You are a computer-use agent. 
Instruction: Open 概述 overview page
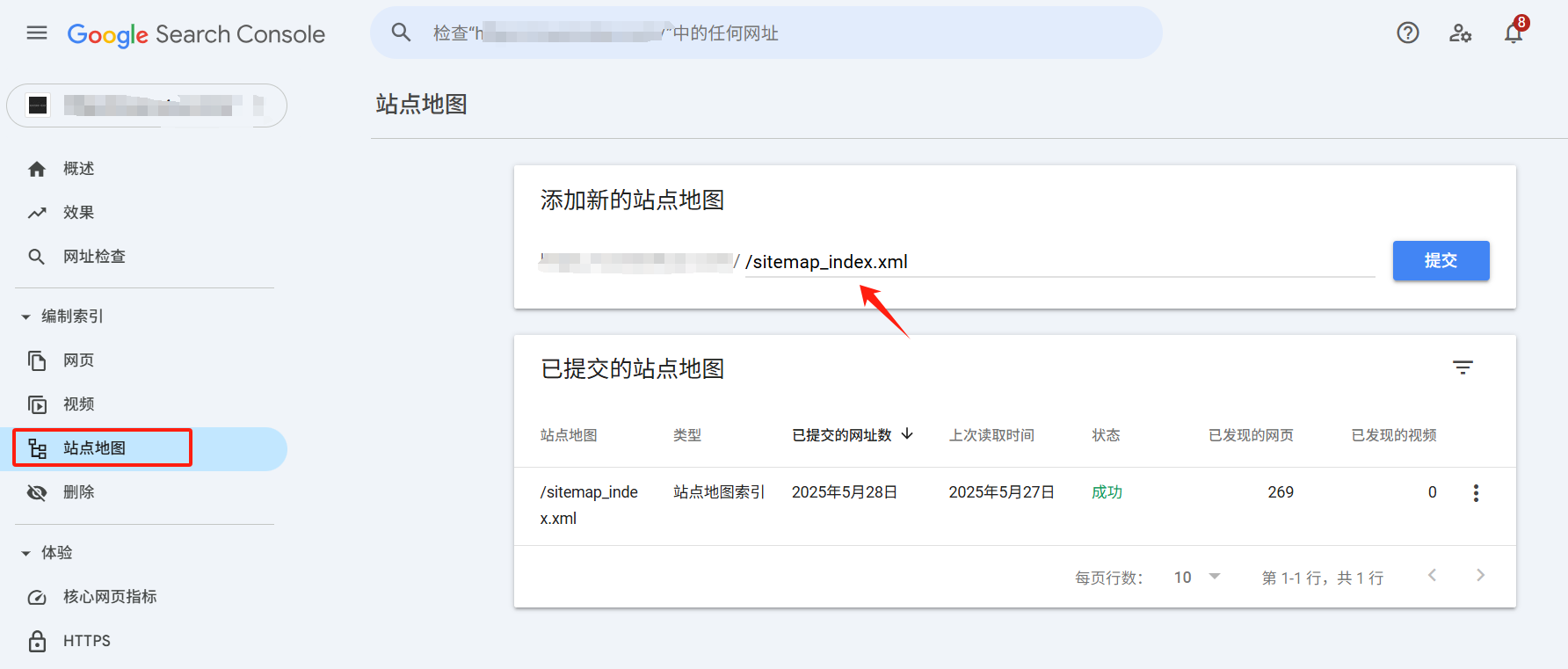point(78,169)
